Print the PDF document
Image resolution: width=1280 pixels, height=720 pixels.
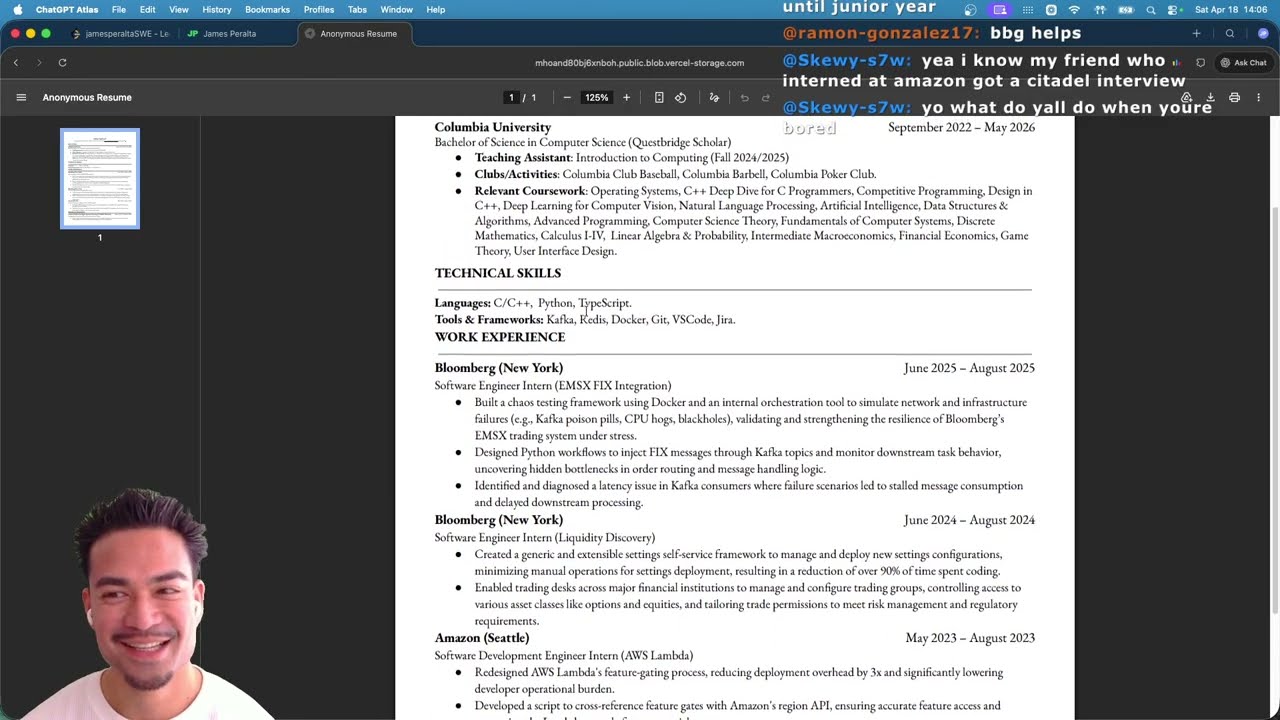[1234, 97]
